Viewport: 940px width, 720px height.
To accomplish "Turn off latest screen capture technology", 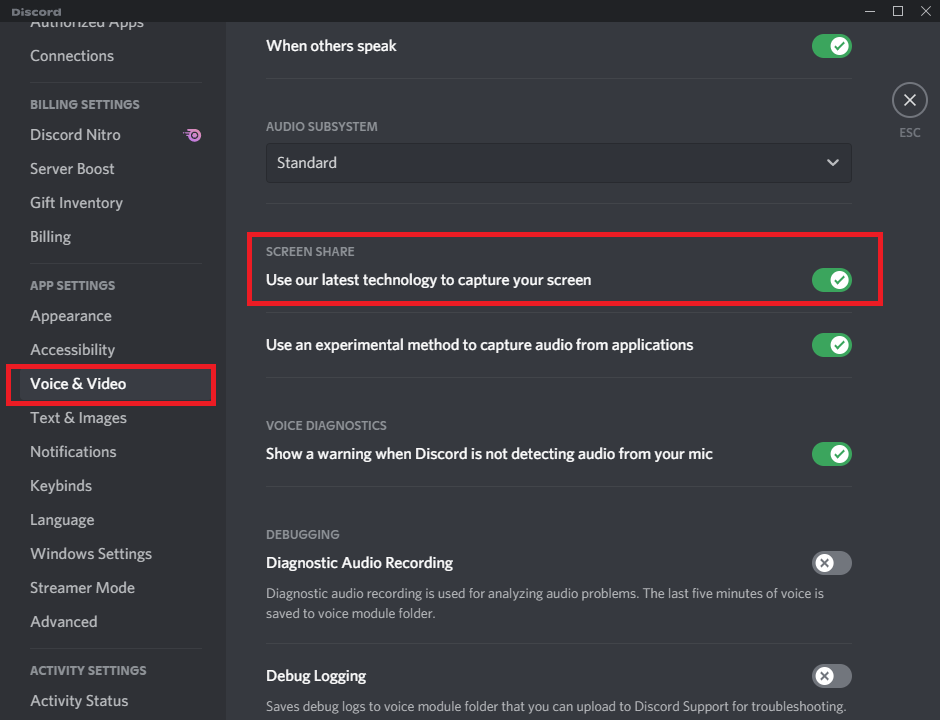I will 832,280.
